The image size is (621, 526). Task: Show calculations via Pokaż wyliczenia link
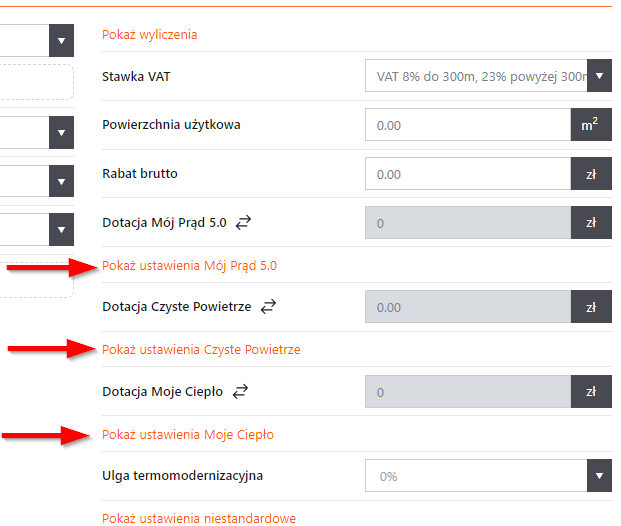pos(150,34)
